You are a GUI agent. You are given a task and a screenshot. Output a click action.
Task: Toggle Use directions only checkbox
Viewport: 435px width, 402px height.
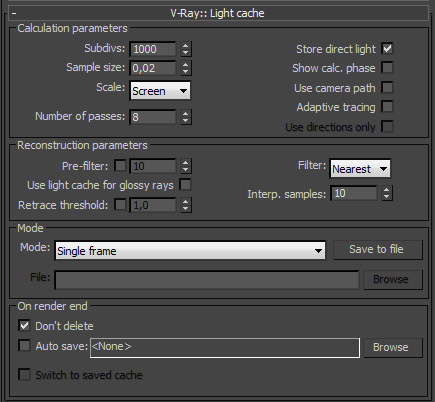[387, 127]
